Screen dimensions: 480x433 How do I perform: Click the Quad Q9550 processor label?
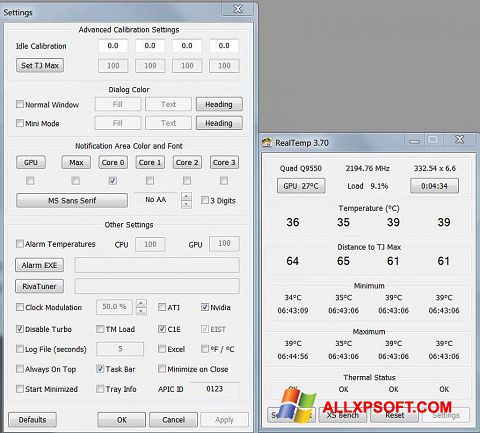click(301, 168)
